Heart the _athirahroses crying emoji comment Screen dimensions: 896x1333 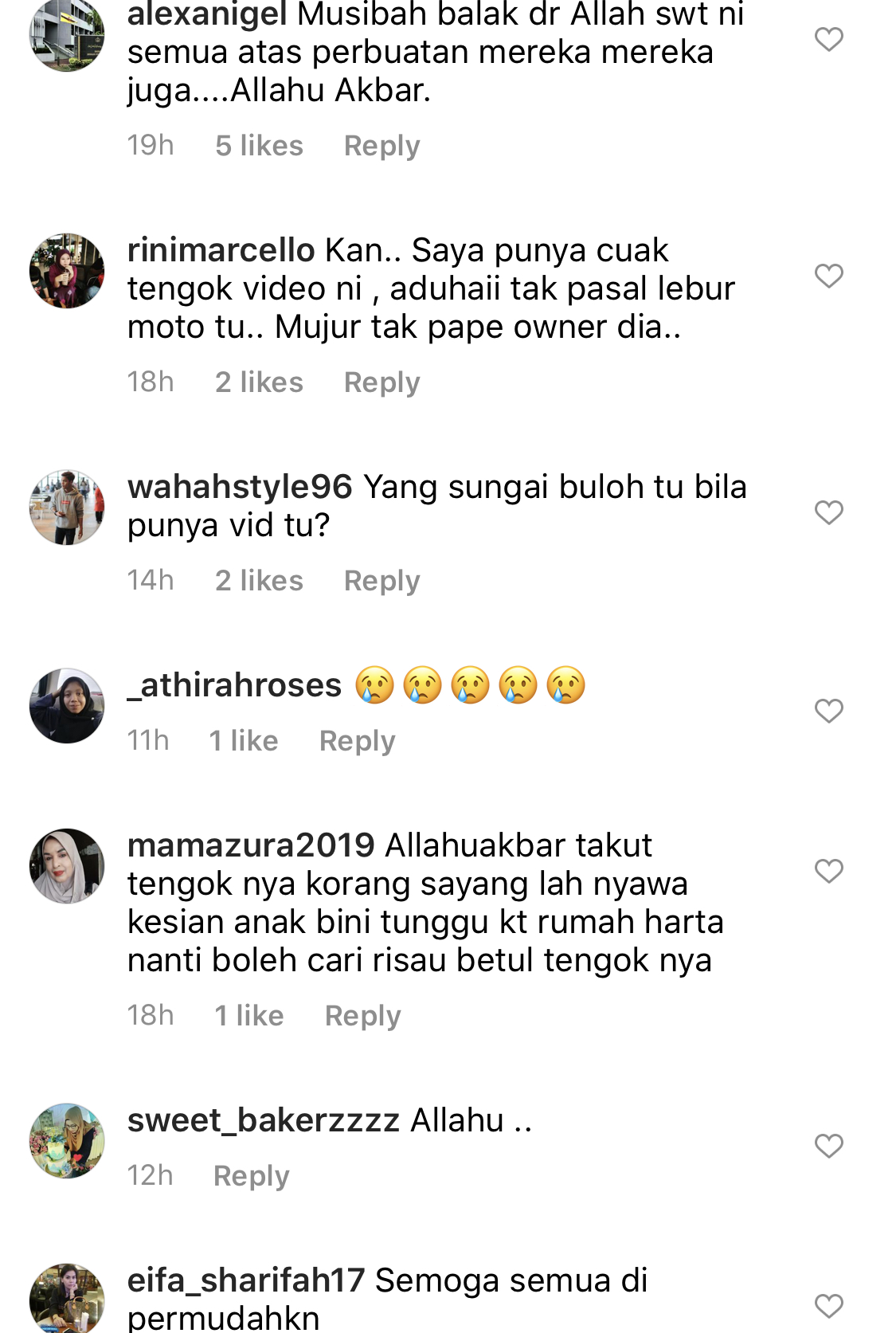tap(828, 711)
